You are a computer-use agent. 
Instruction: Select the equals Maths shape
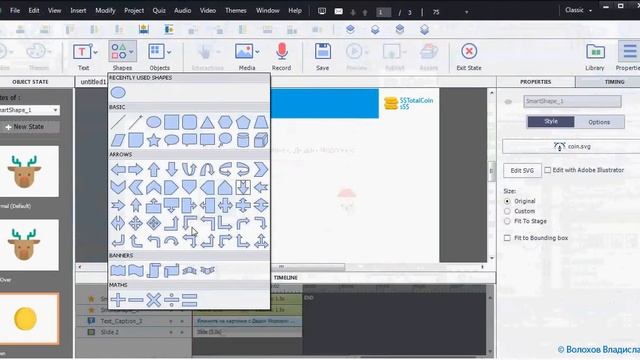189,300
